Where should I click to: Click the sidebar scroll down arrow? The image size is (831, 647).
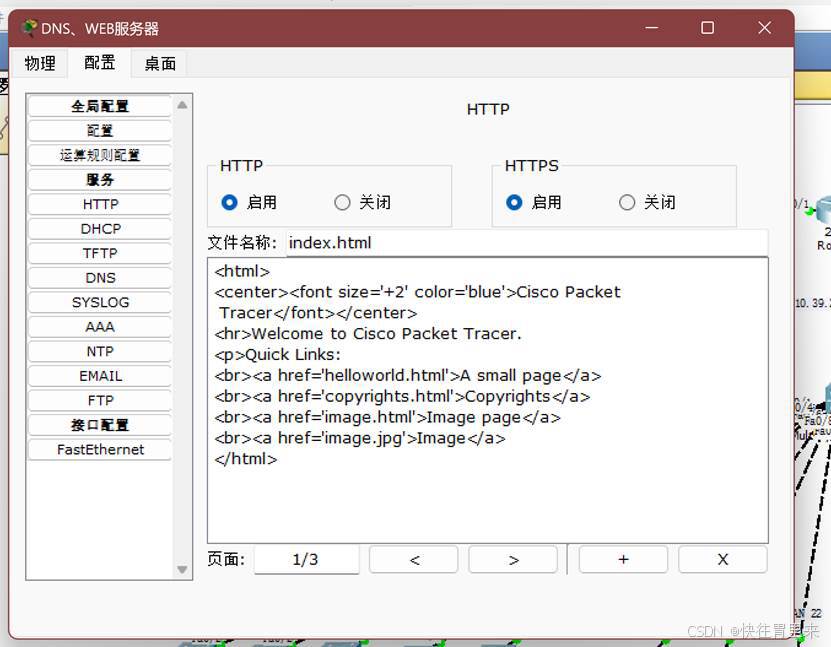(182, 570)
